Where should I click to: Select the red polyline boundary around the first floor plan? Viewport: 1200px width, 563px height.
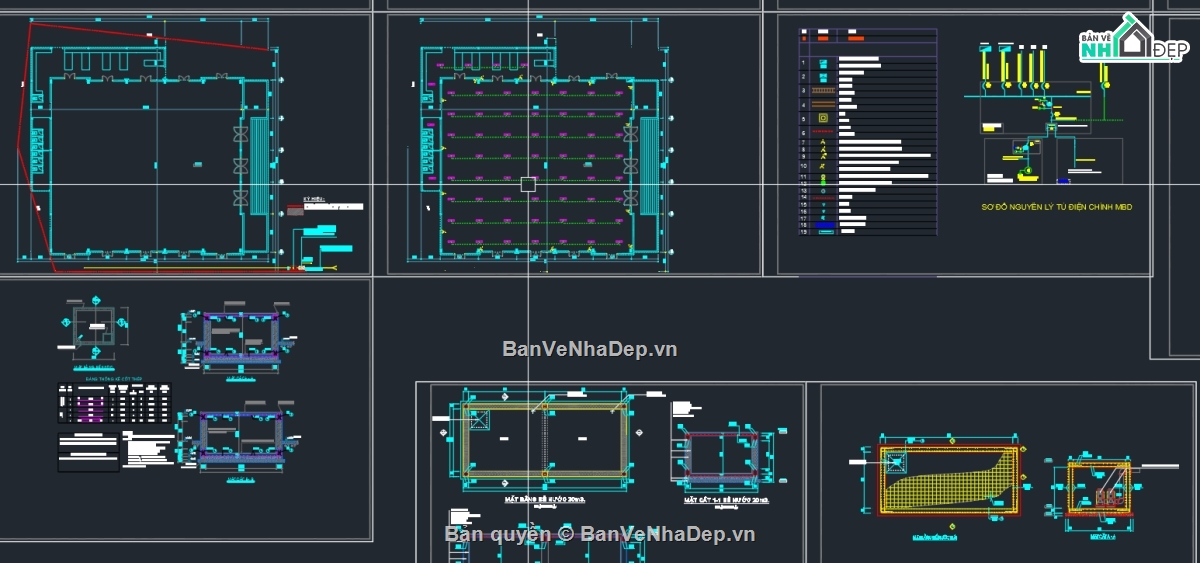[x=150, y=145]
